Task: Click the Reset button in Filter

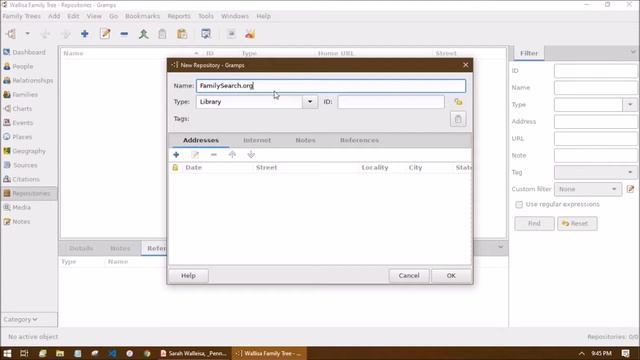Action: point(577,224)
